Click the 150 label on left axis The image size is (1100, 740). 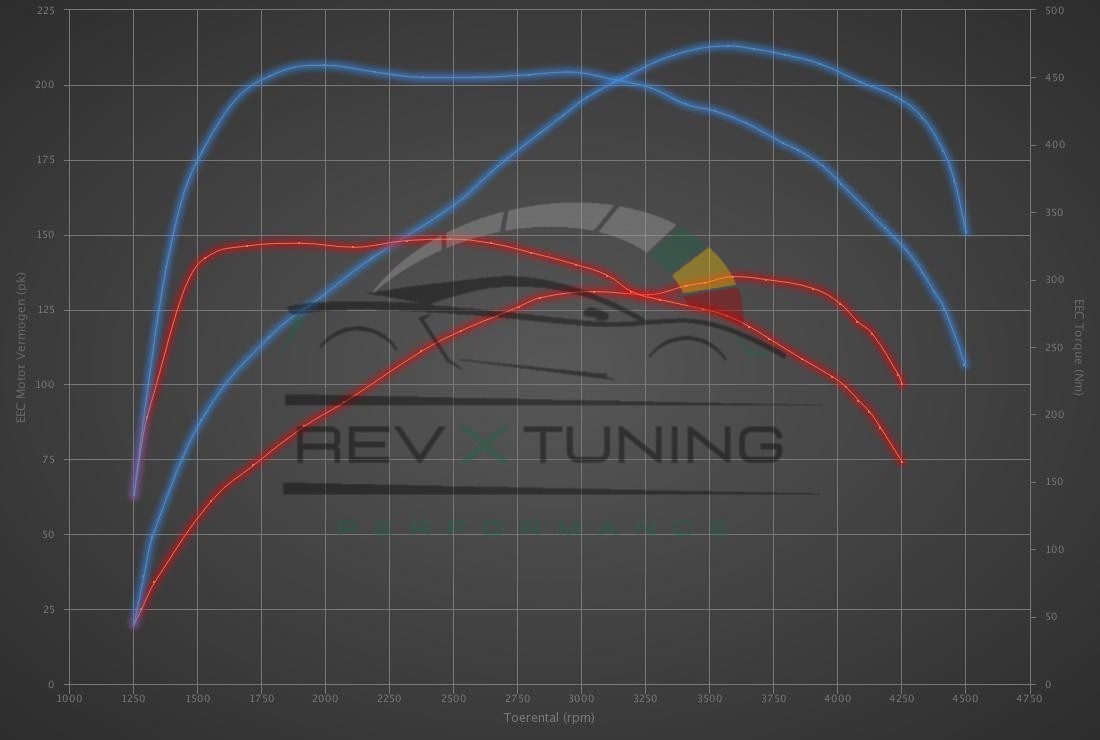click(x=46, y=235)
